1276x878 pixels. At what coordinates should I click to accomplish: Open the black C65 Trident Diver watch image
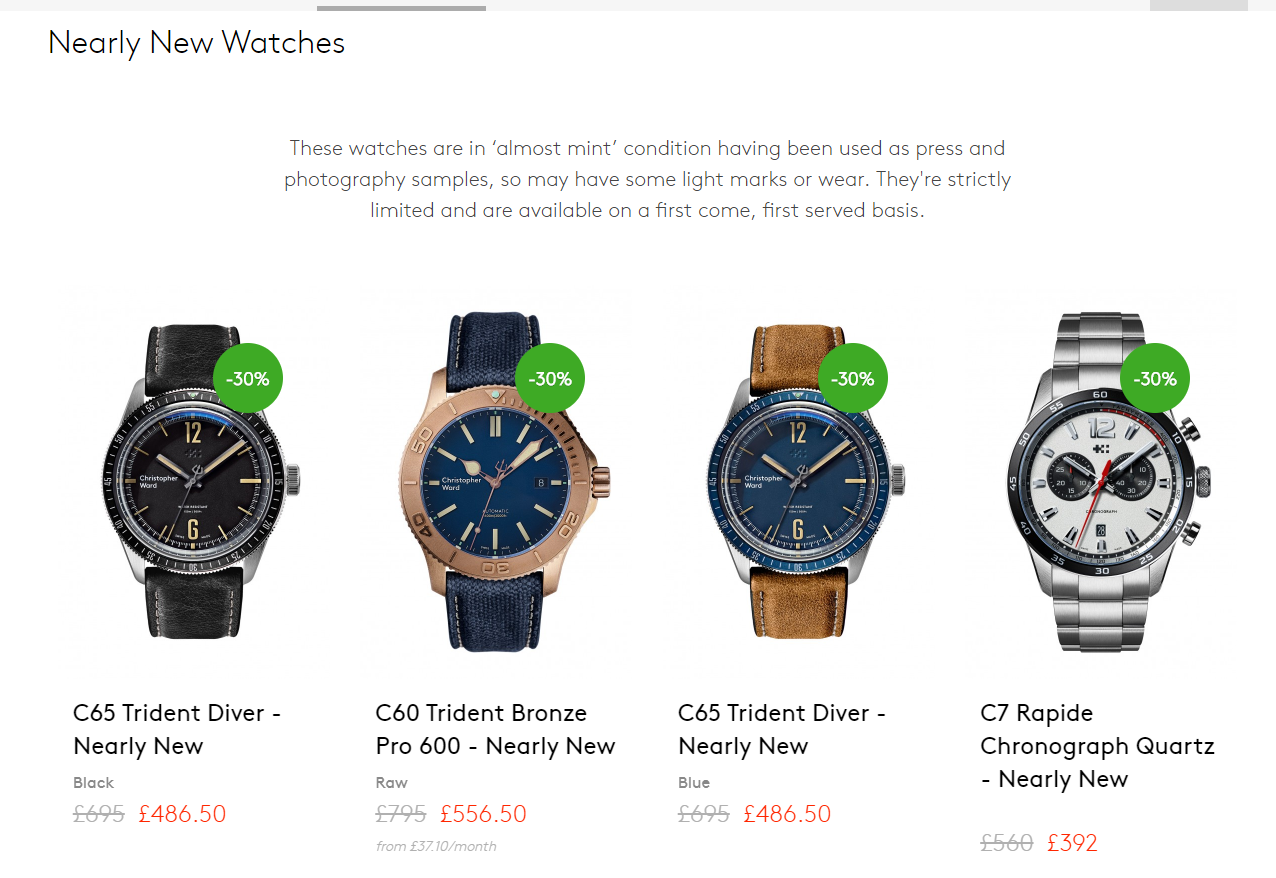196,480
